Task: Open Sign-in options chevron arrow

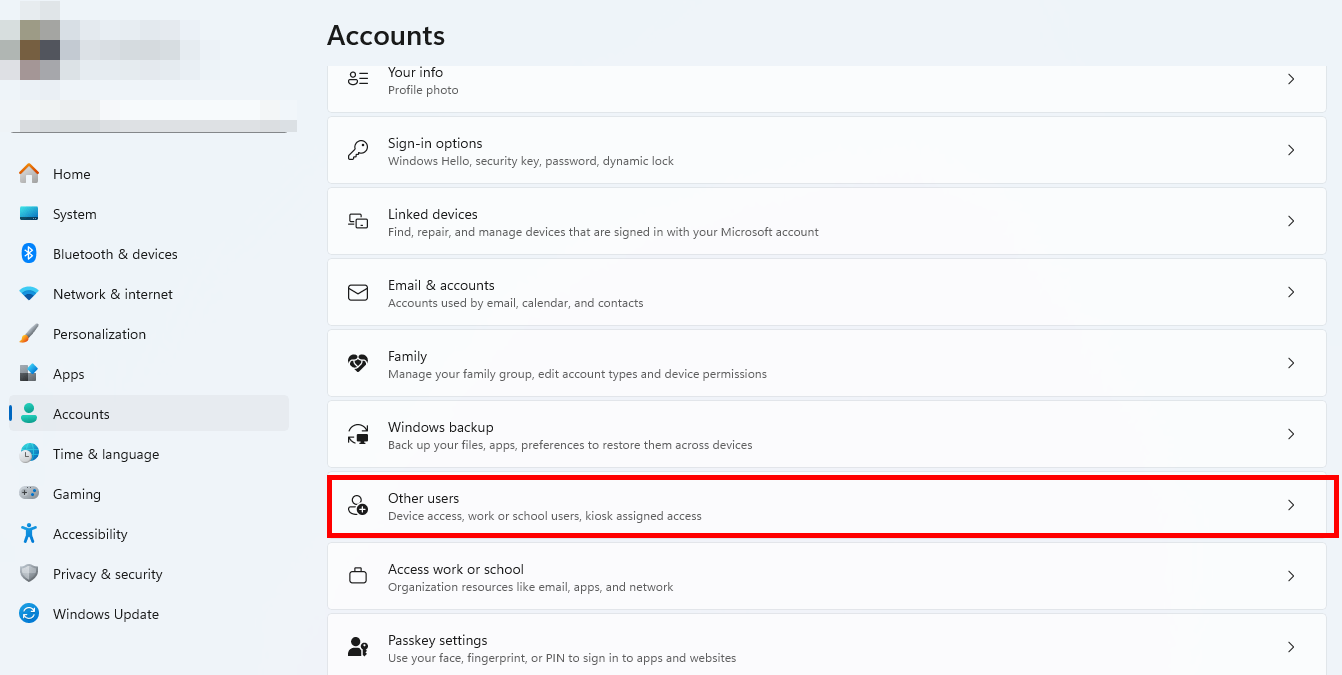Action: 1291,150
